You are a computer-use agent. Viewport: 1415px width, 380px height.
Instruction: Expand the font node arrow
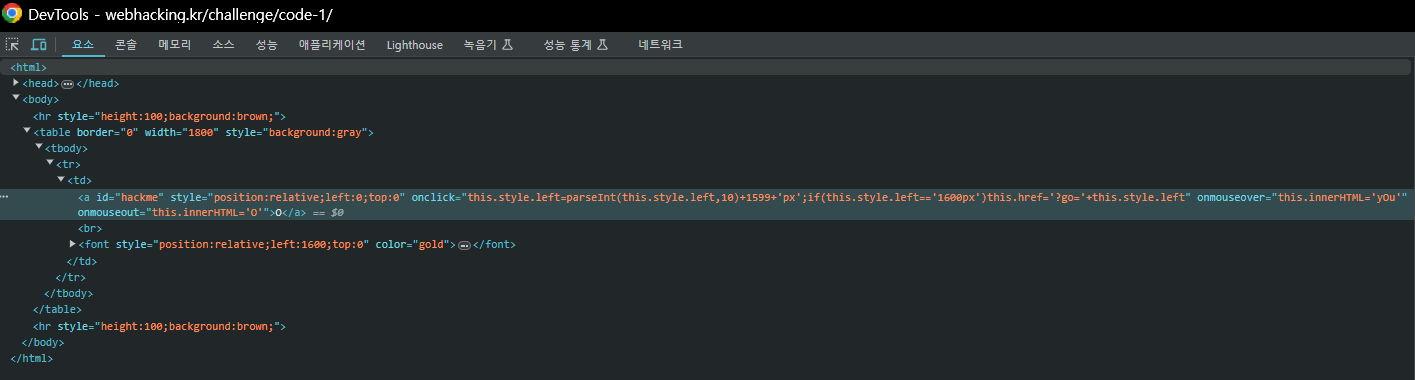[73, 244]
